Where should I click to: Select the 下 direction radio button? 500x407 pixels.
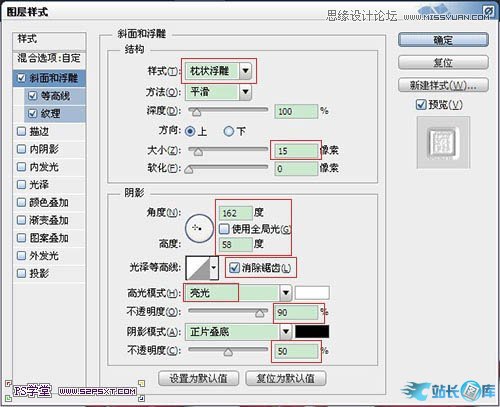pyautogui.click(x=229, y=131)
